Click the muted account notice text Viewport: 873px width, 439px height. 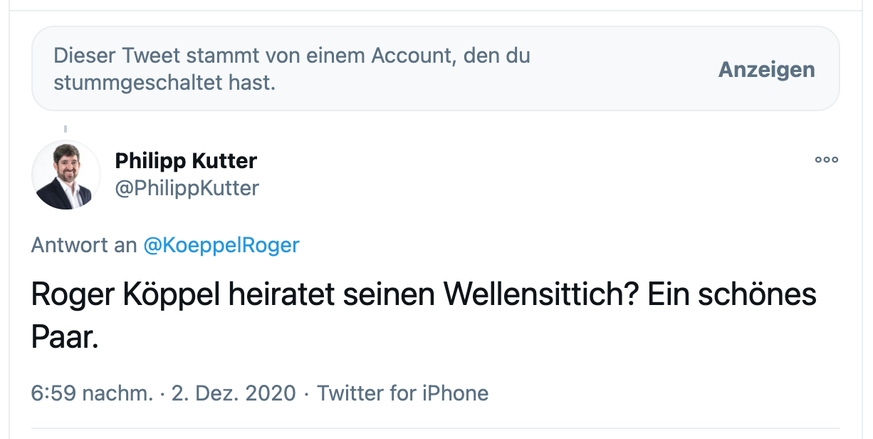click(x=290, y=69)
